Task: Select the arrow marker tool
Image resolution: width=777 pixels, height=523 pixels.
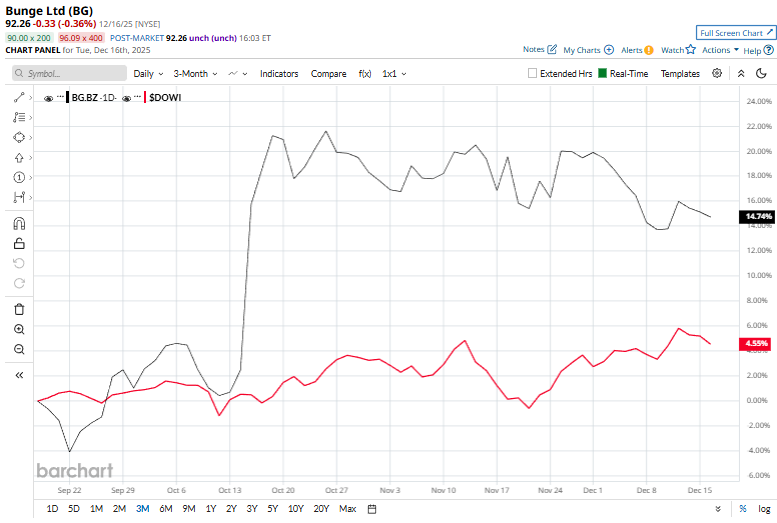Action: coord(19,158)
